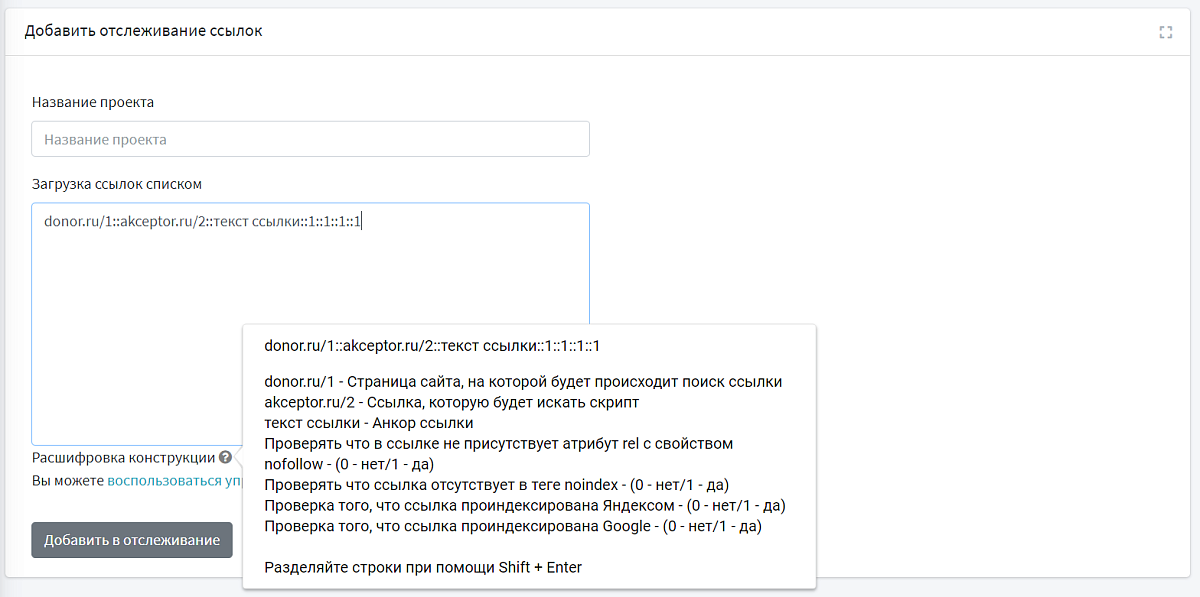Click the Вы можете text before the link
This screenshot has width=1200, height=597.
point(68,481)
